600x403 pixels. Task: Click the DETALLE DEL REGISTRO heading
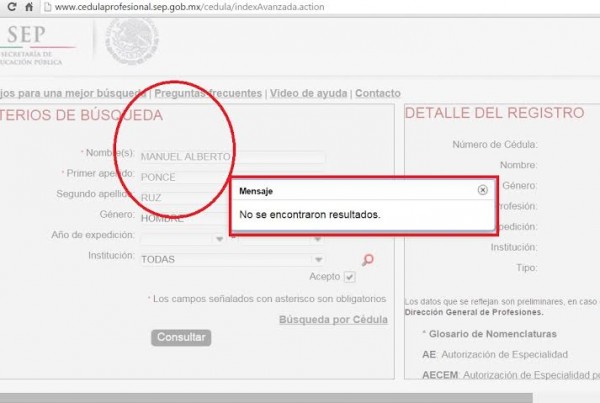(x=494, y=113)
